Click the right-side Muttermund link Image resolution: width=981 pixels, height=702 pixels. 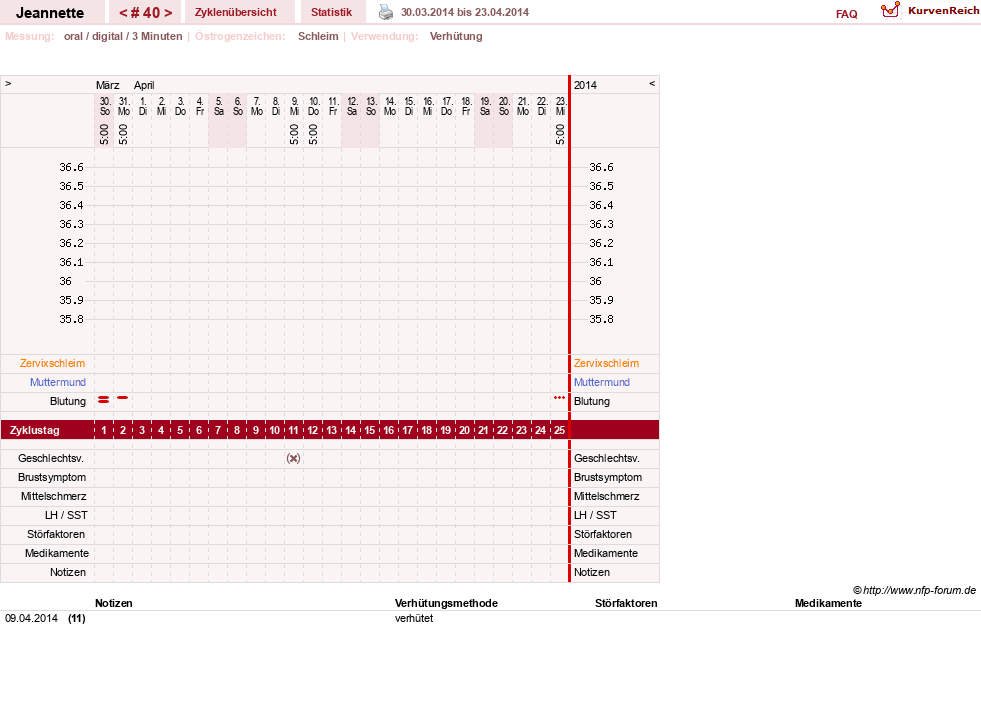602,382
